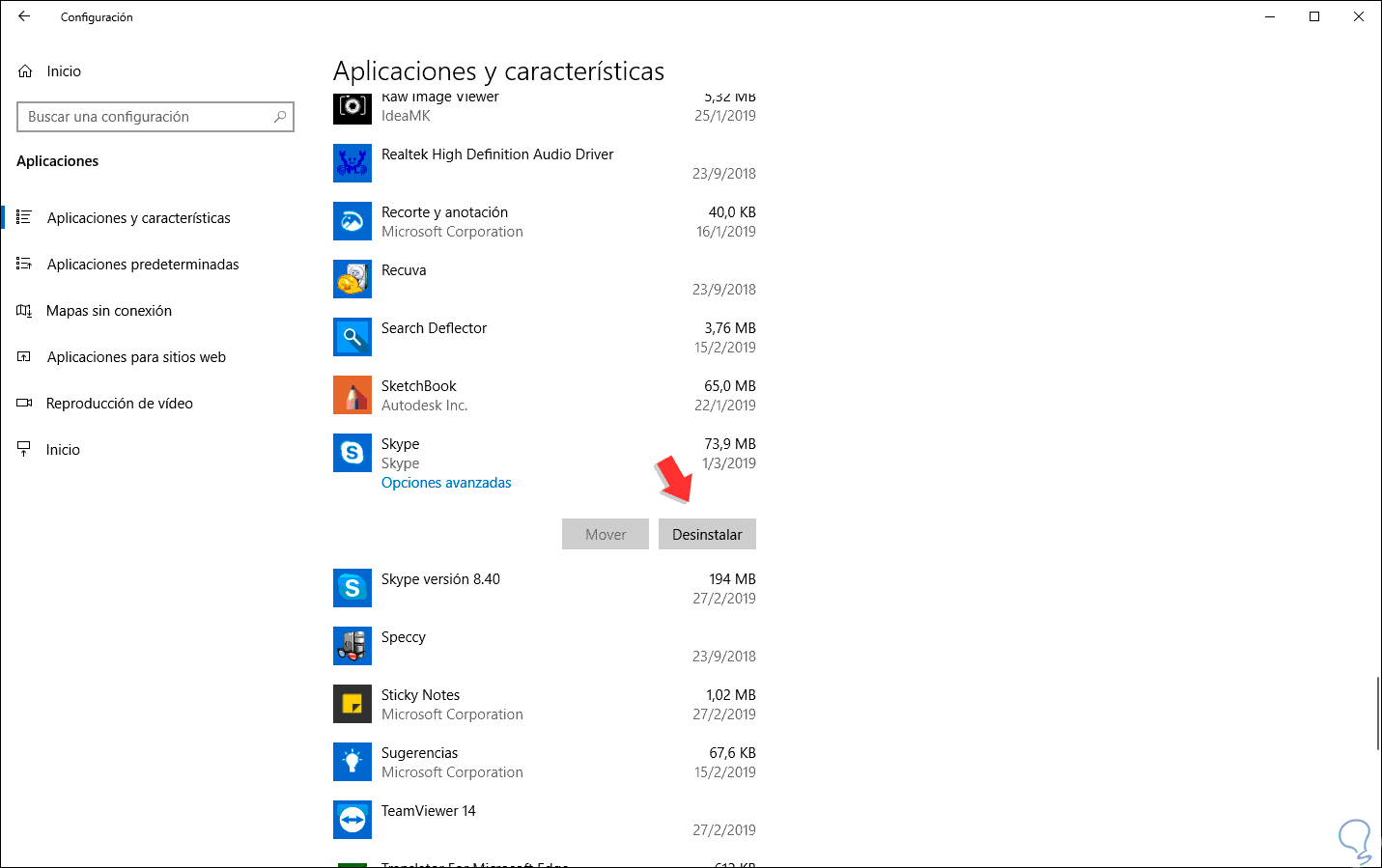
Task: Close the Configuración window
Action: (x=1359, y=16)
